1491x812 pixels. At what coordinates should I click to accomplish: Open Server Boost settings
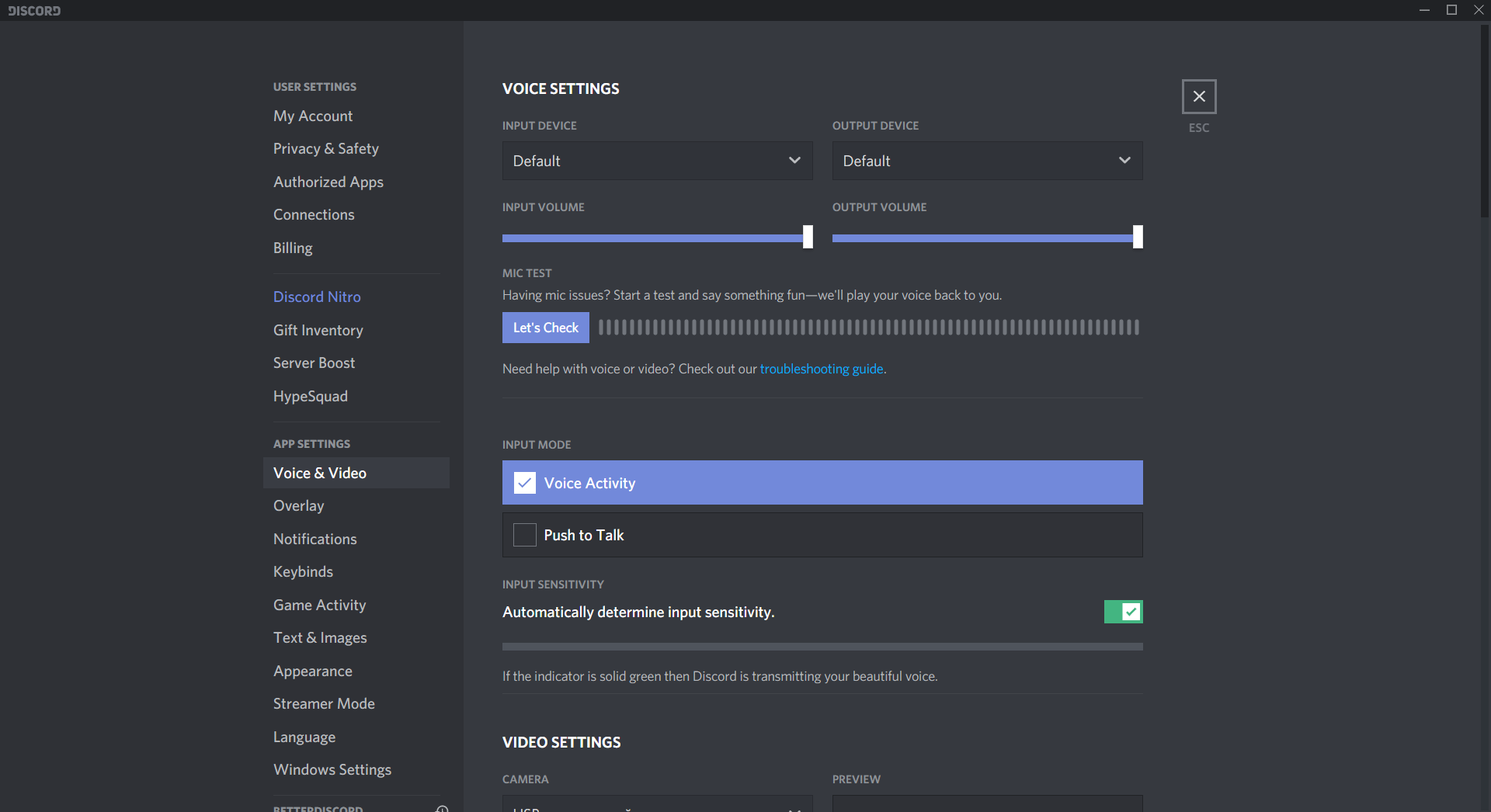click(x=314, y=363)
